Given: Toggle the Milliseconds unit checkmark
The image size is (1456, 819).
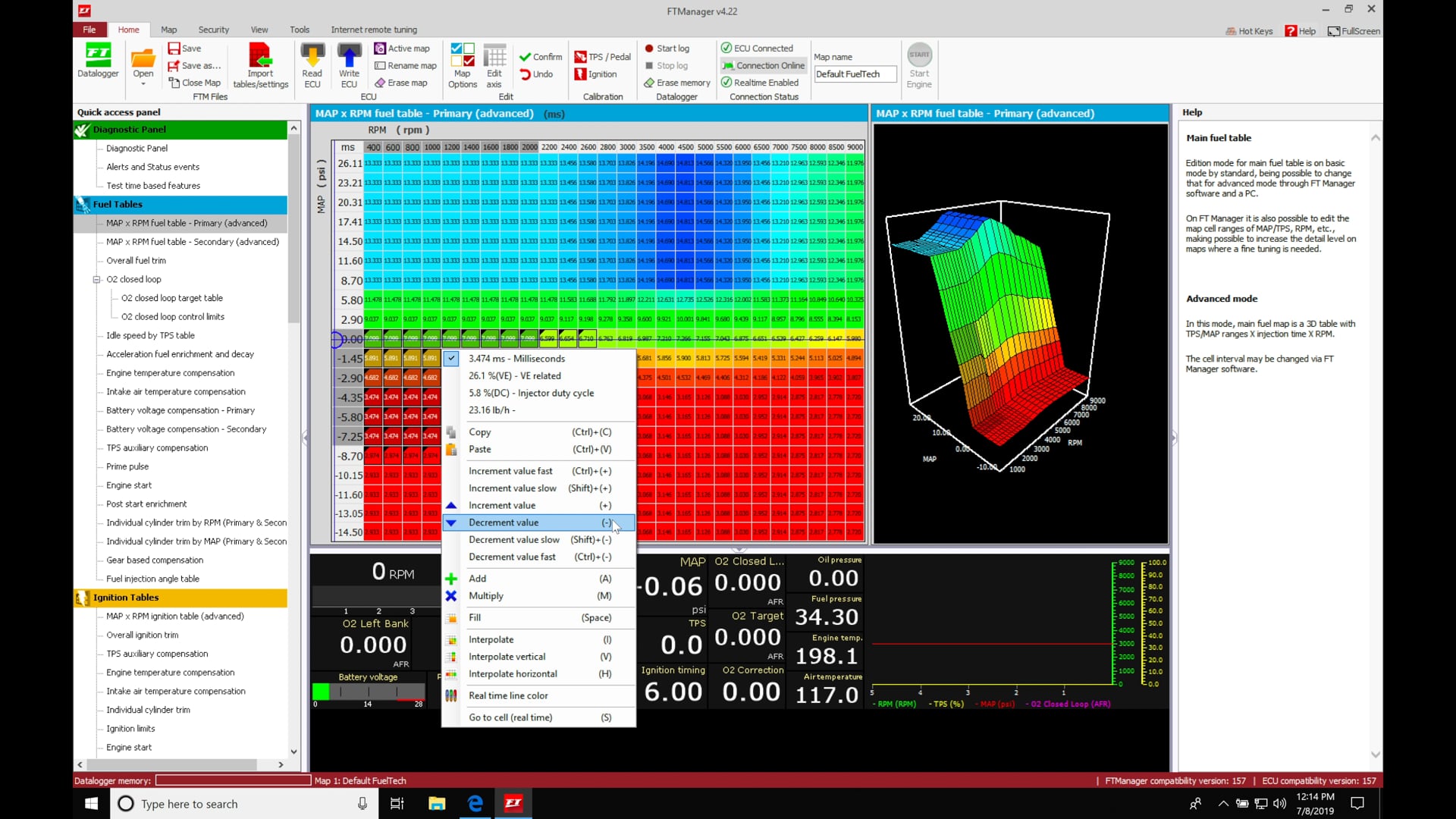Looking at the screenshot, I should coord(451,359).
